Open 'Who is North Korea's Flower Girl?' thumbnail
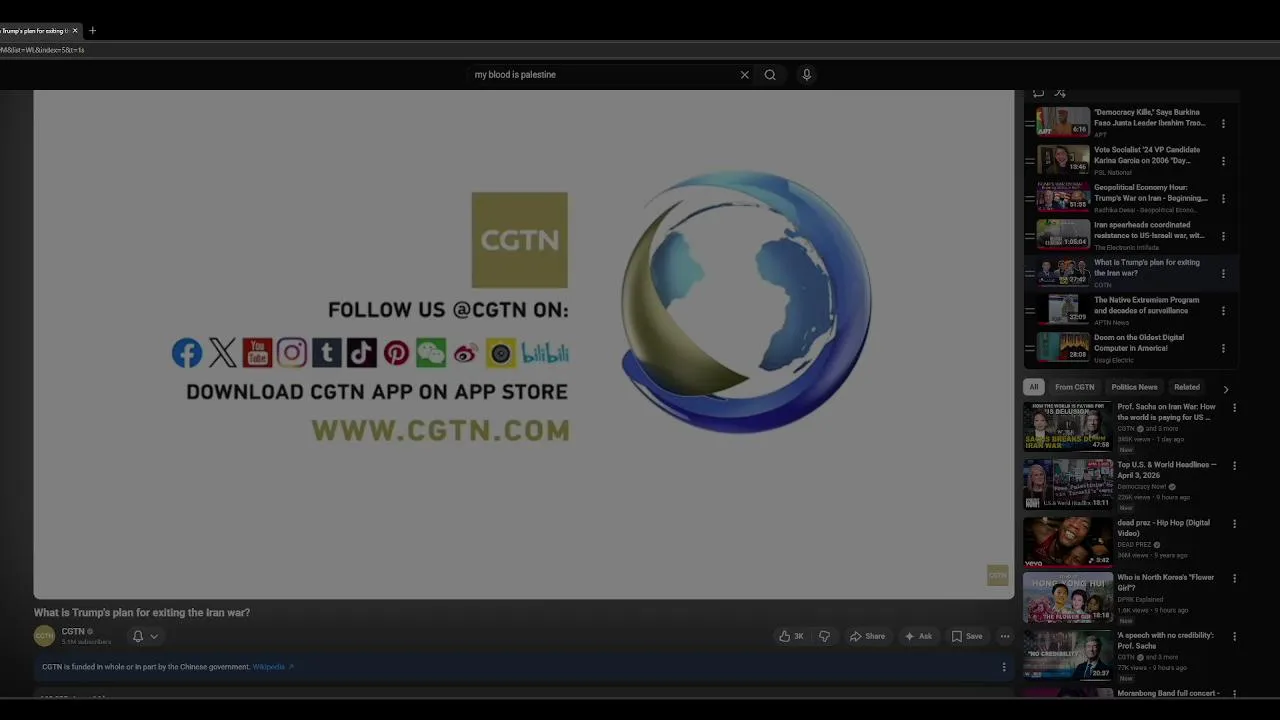 (1068, 597)
